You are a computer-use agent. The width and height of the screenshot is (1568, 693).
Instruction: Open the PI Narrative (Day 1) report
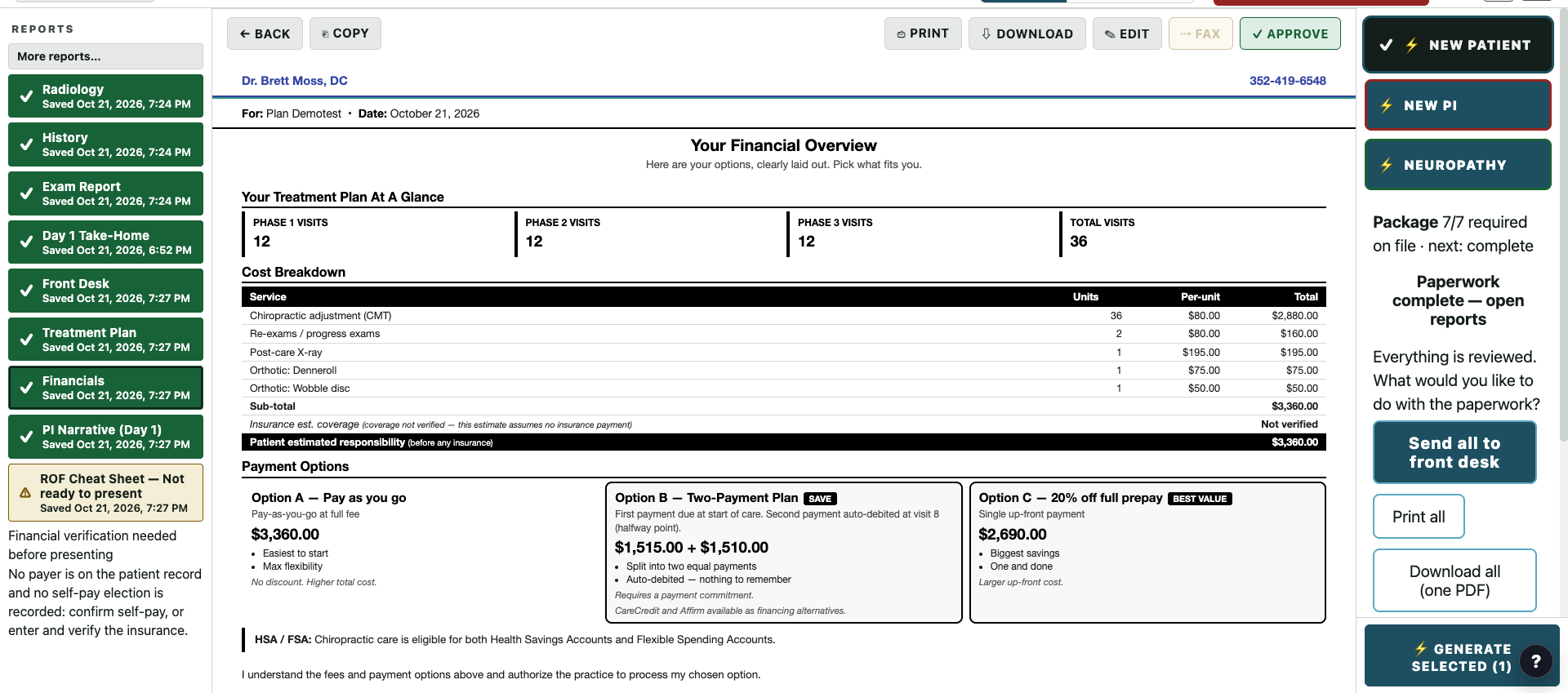tap(105, 437)
